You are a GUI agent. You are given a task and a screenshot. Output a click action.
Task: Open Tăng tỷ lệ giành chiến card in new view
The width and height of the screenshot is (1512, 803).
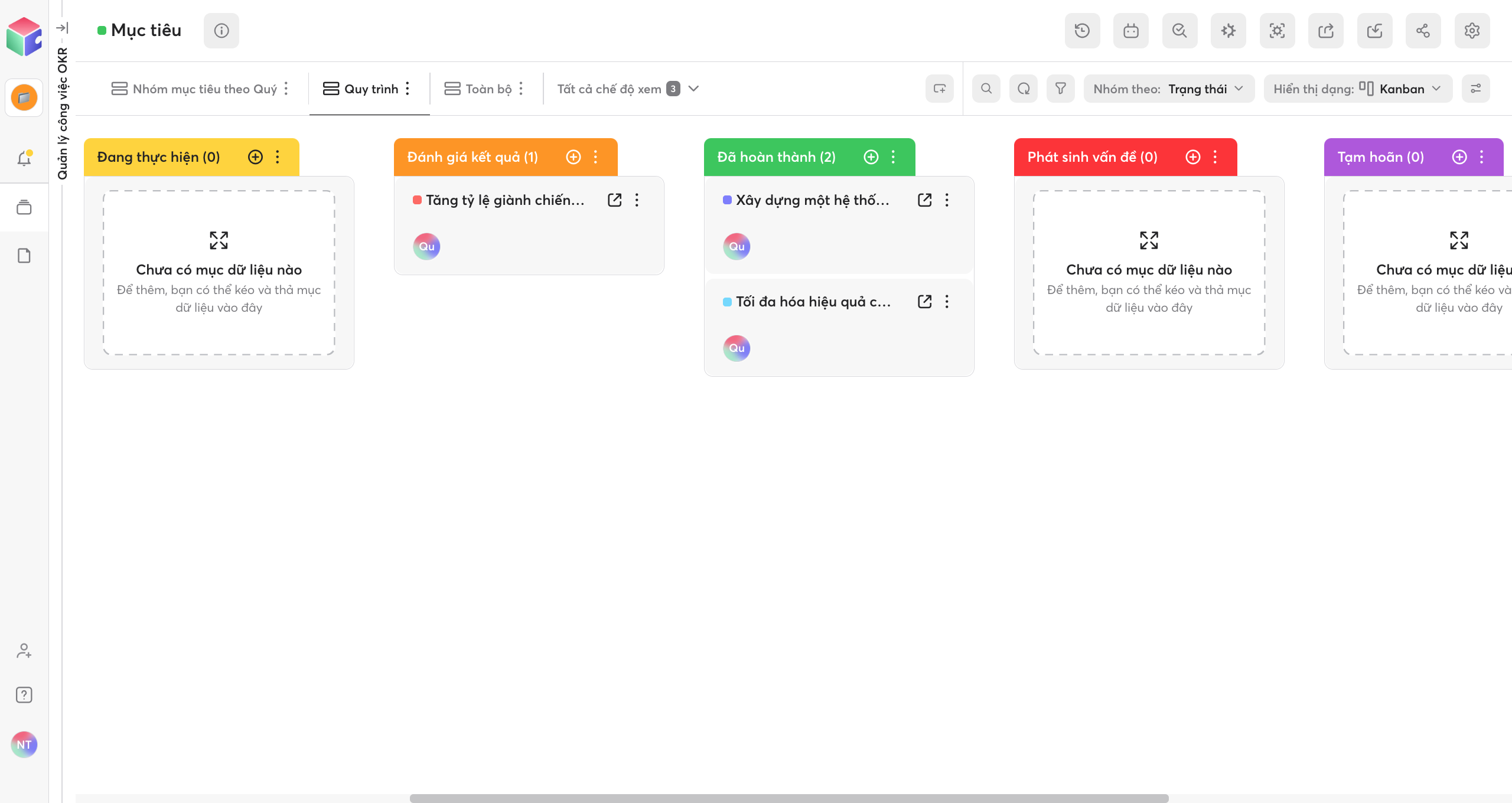pos(615,200)
